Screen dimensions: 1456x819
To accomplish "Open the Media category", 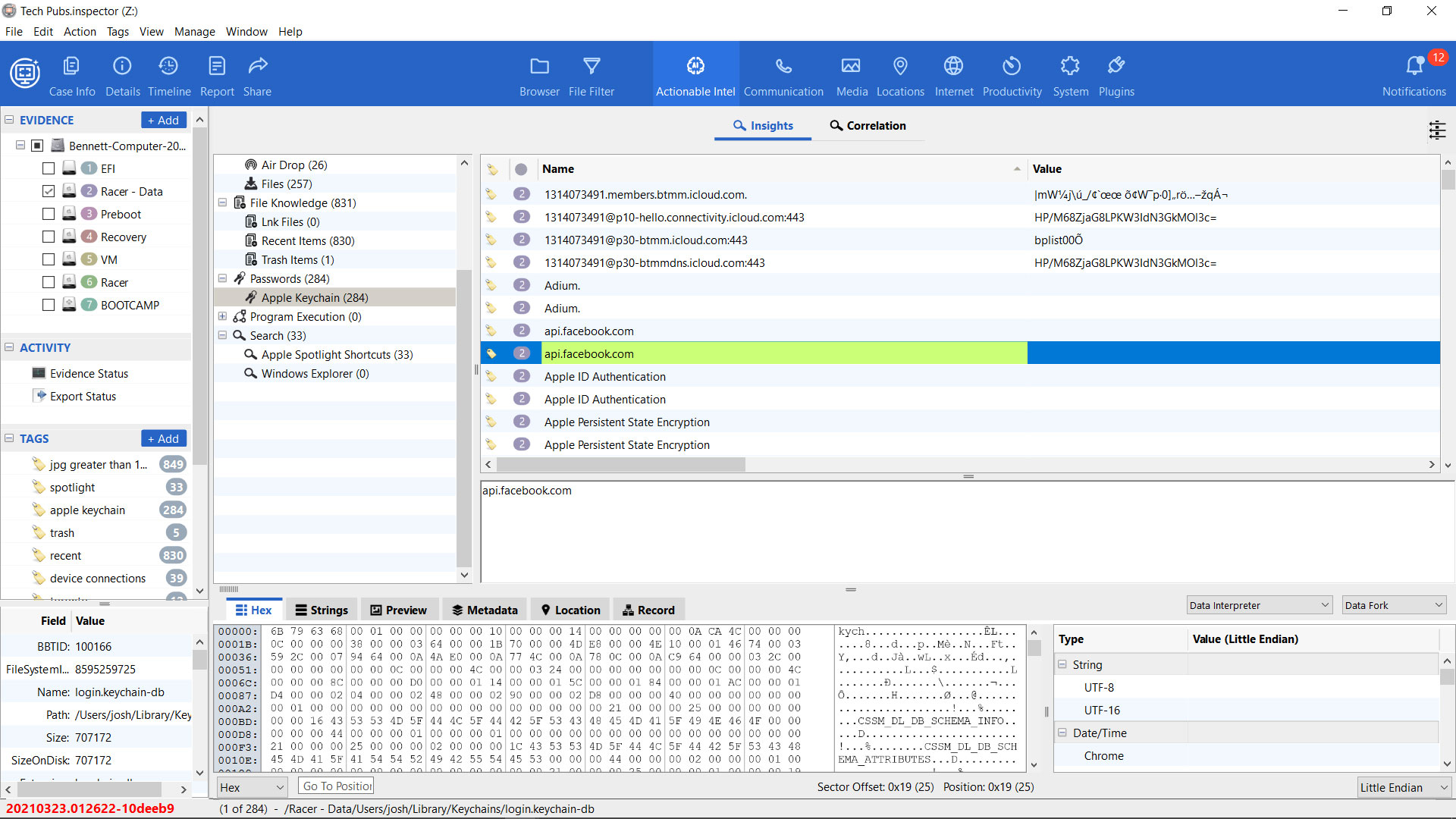I will tap(851, 74).
